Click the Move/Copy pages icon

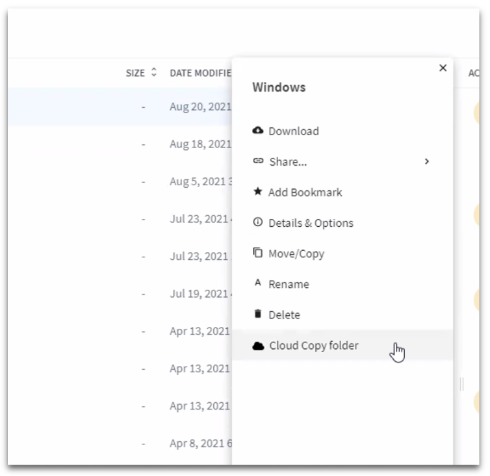tap(258, 253)
